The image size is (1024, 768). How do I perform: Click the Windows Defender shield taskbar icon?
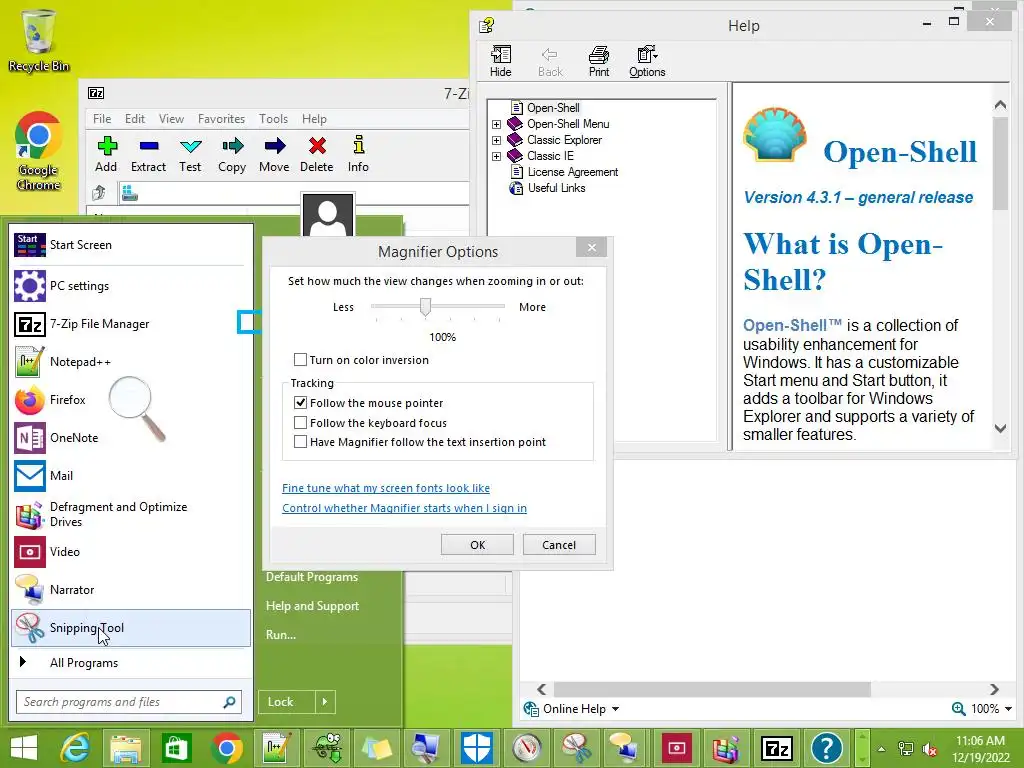pos(477,748)
